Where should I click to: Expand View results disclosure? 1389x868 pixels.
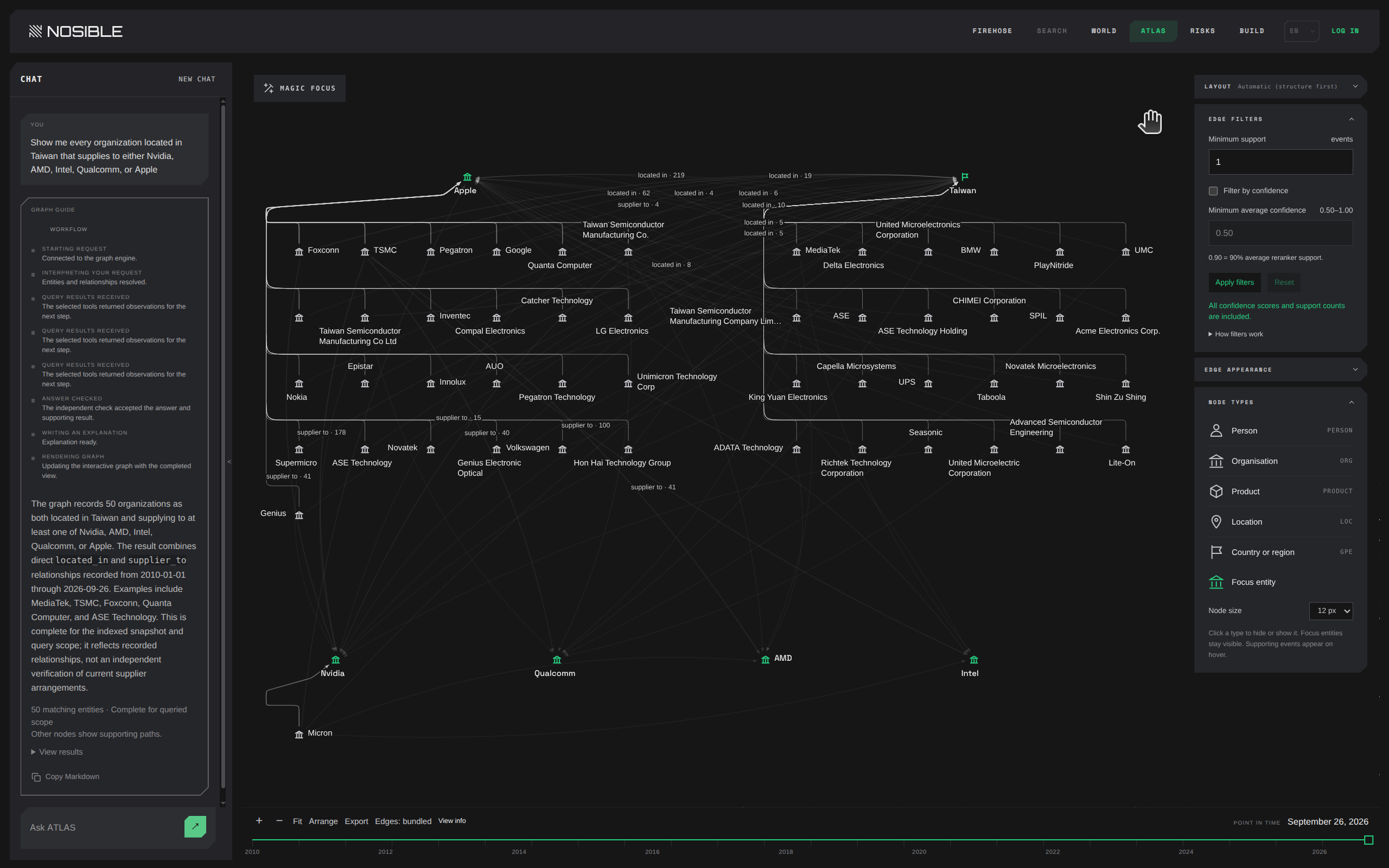pyautogui.click(x=57, y=752)
